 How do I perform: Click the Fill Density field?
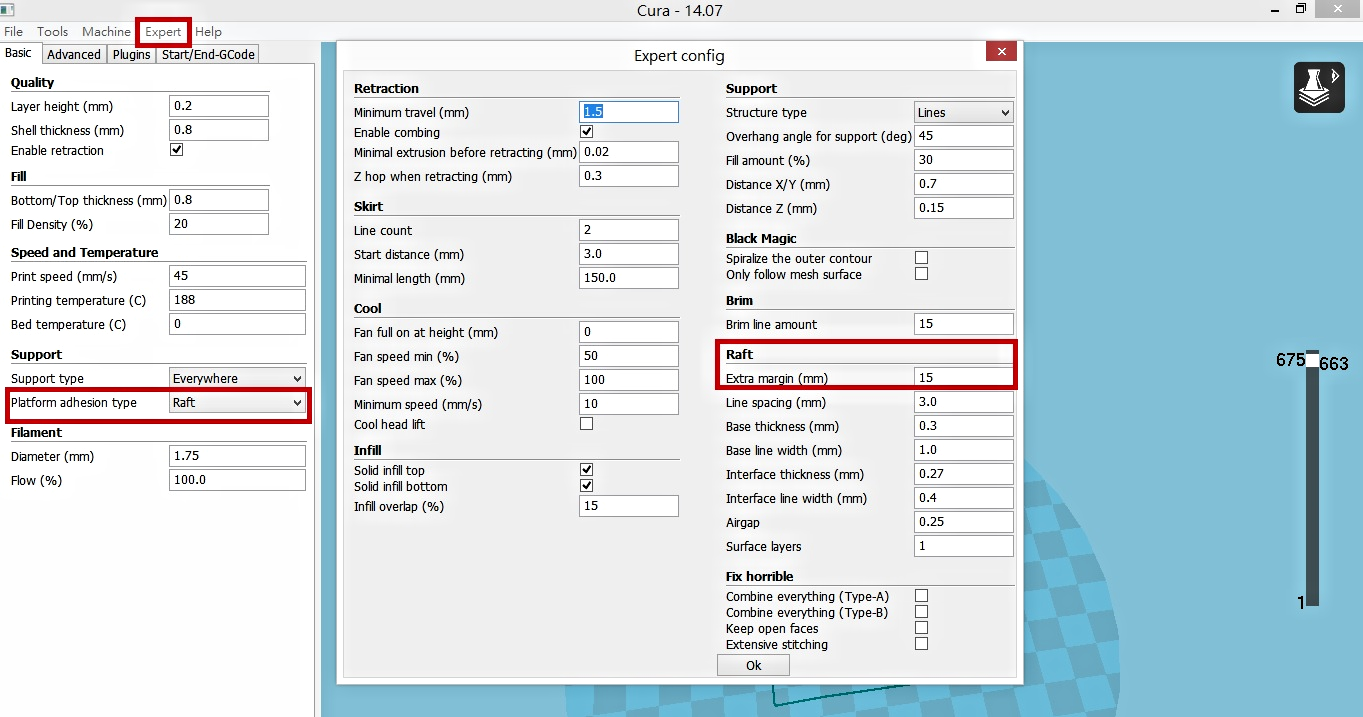point(219,224)
